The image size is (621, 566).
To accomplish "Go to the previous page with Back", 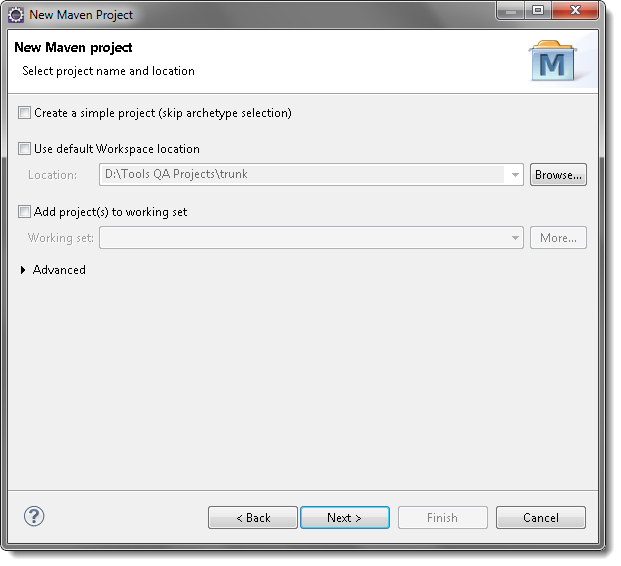I will tap(253, 517).
